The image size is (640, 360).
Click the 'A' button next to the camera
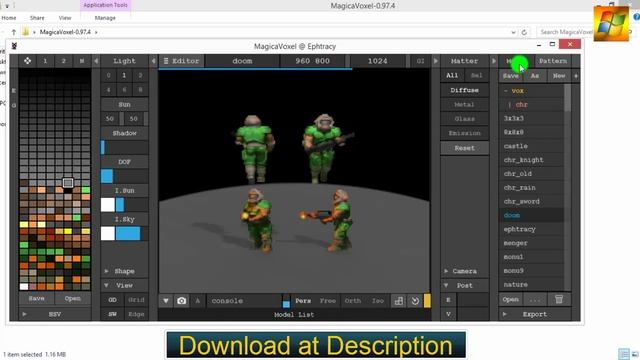[x=198, y=301]
